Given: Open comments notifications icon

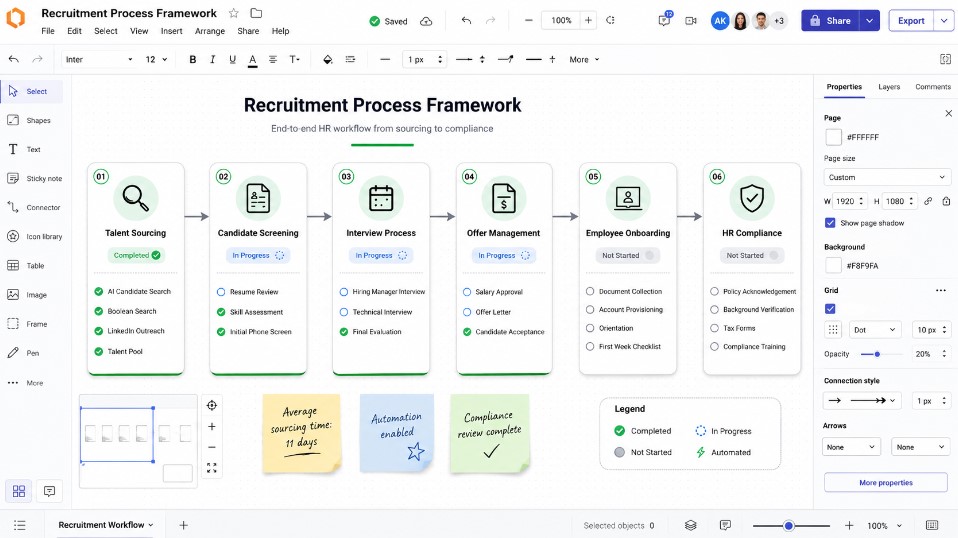Looking at the screenshot, I should (665, 20).
